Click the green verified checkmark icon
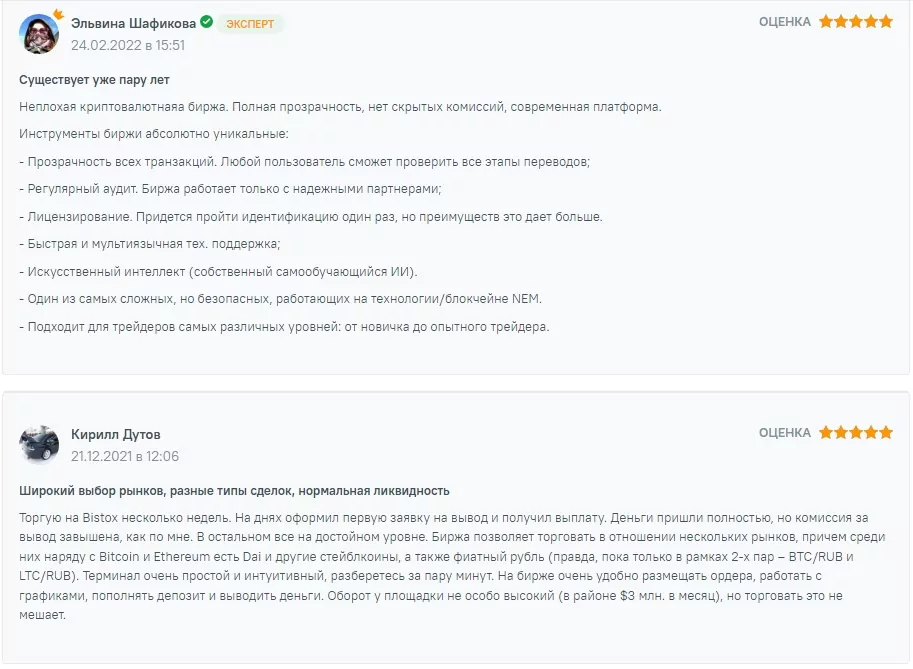The width and height of the screenshot is (913, 669). click(x=206, y=22)
